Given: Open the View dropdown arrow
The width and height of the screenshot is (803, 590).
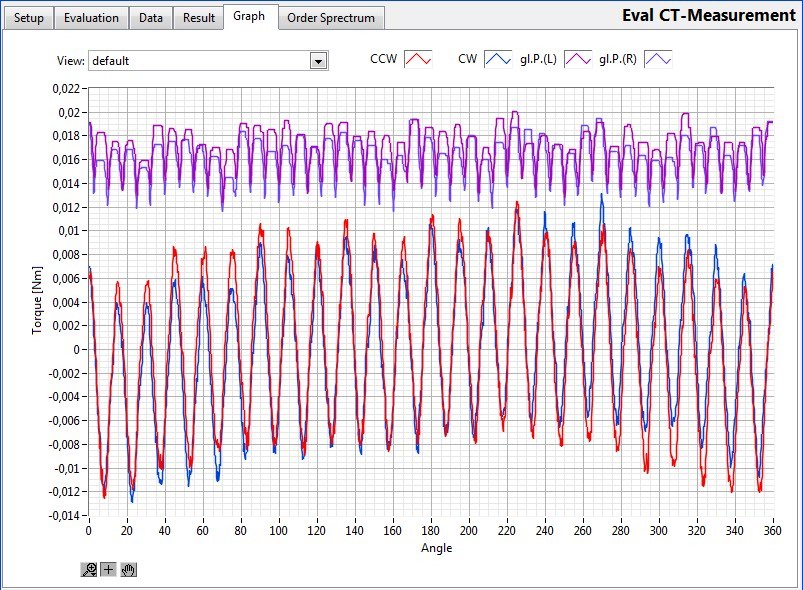Looking at the screenshot, I should click(318, 61).
